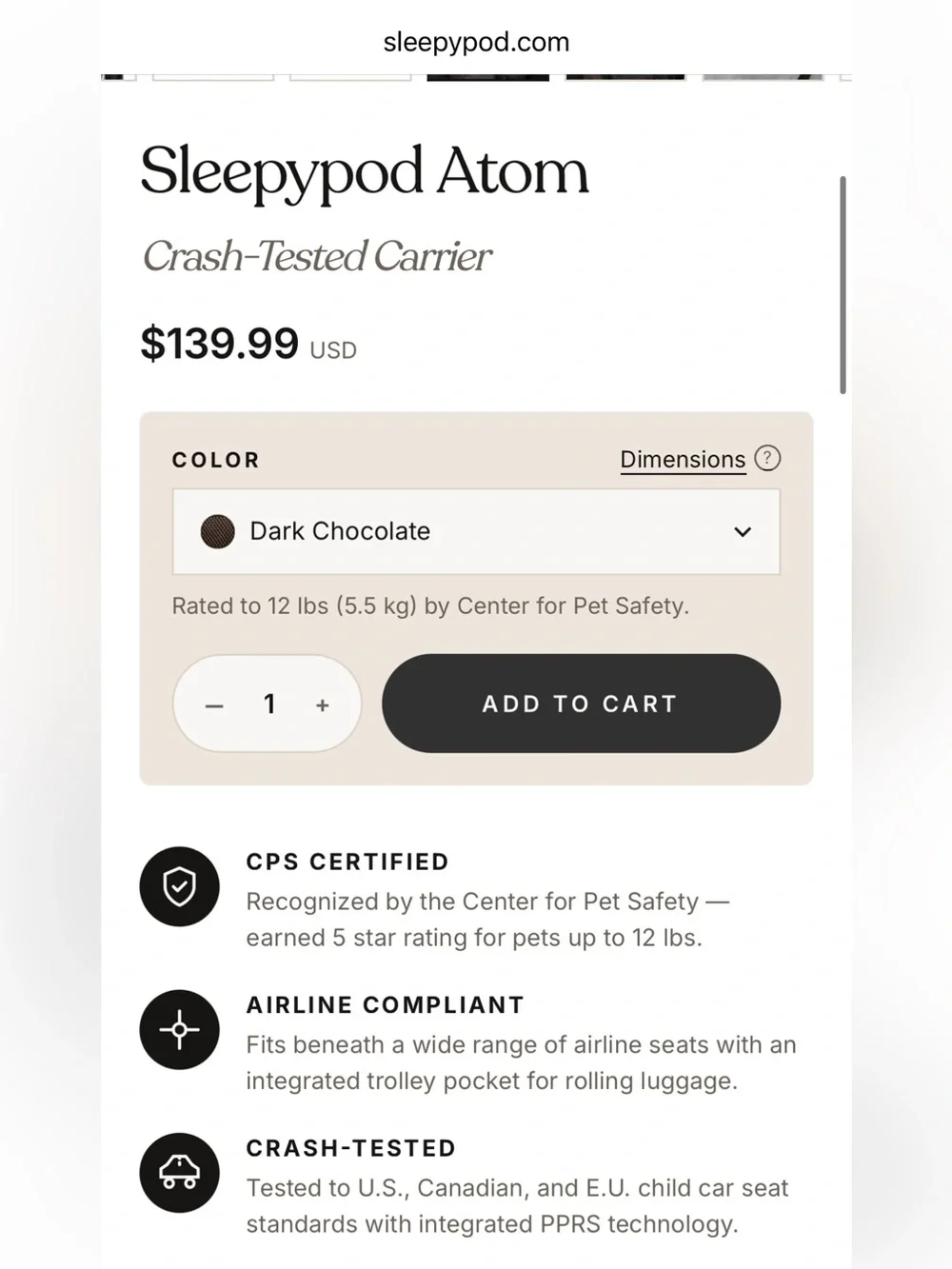The height and width of the screenshot is (1269, 952).
Task: Click the quantity number field
Action: coord(269,704)
